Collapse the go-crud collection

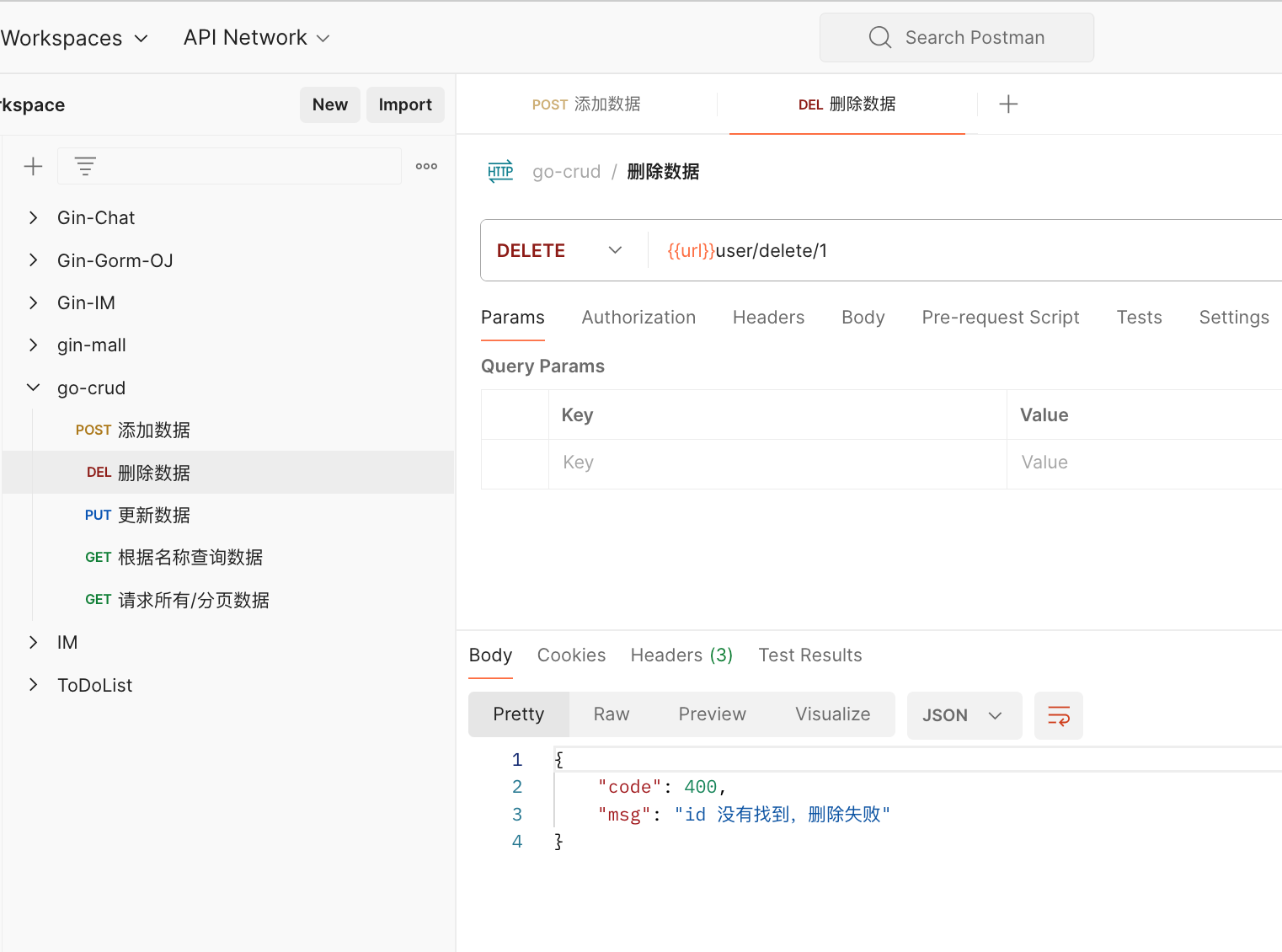tap(33, 388)
